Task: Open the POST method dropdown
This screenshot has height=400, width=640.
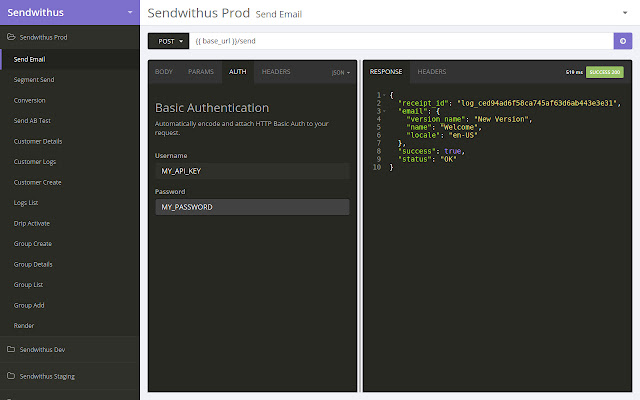Action: pos(167,41)
